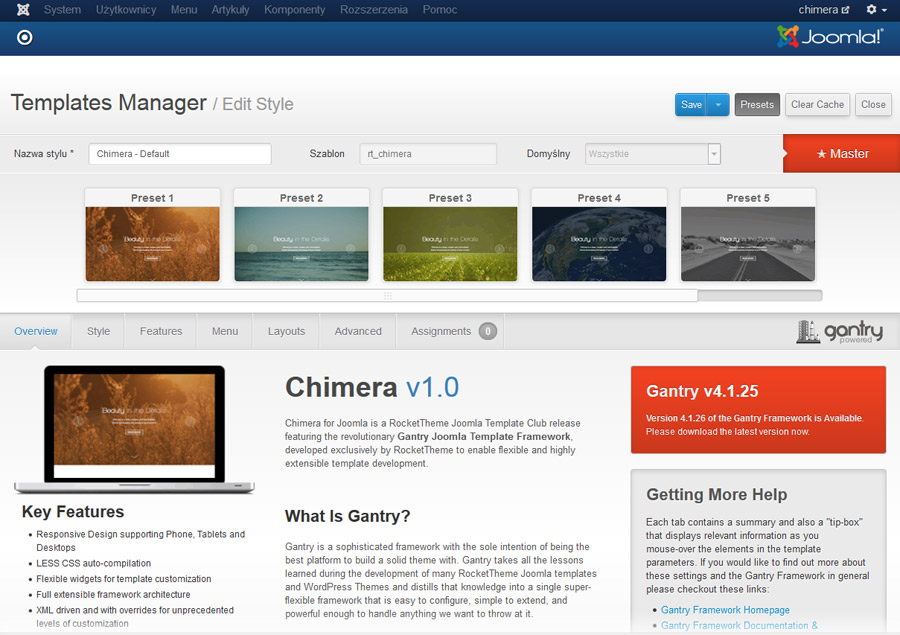Open the Menu menu in the top bar
This screenshot has width=900, height=635.
click(184, 10)
